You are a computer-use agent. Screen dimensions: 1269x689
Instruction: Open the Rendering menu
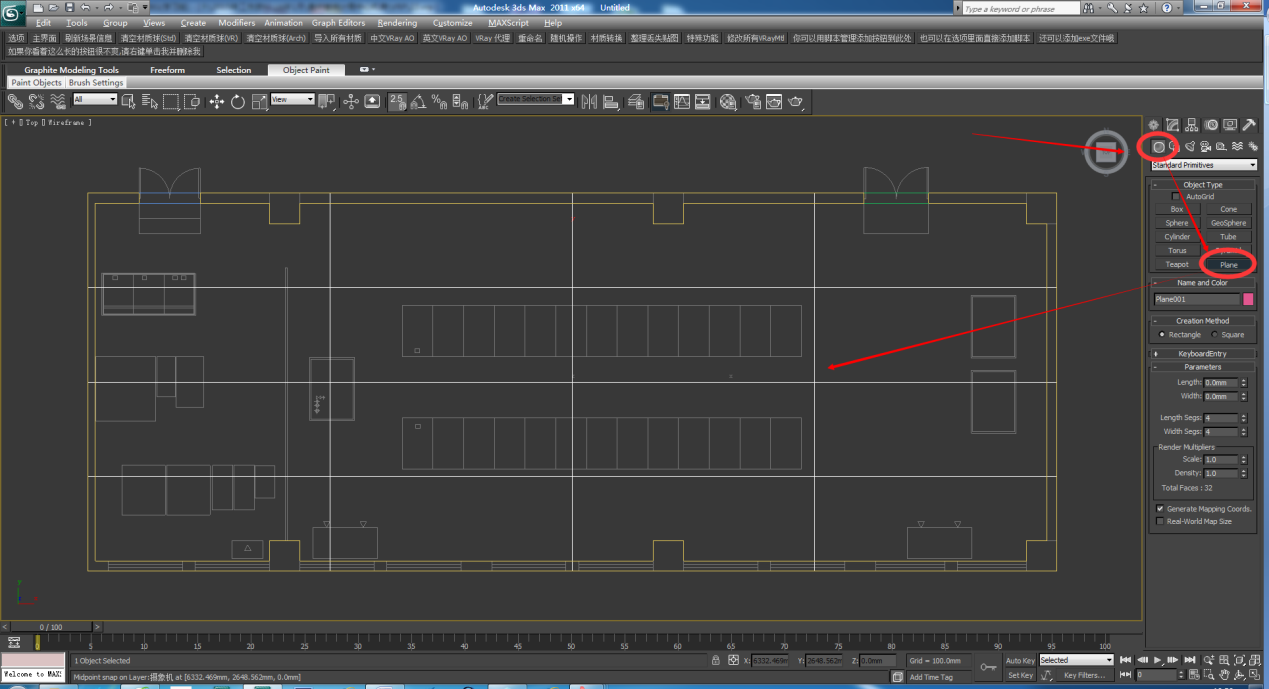[x=397, y=22]
